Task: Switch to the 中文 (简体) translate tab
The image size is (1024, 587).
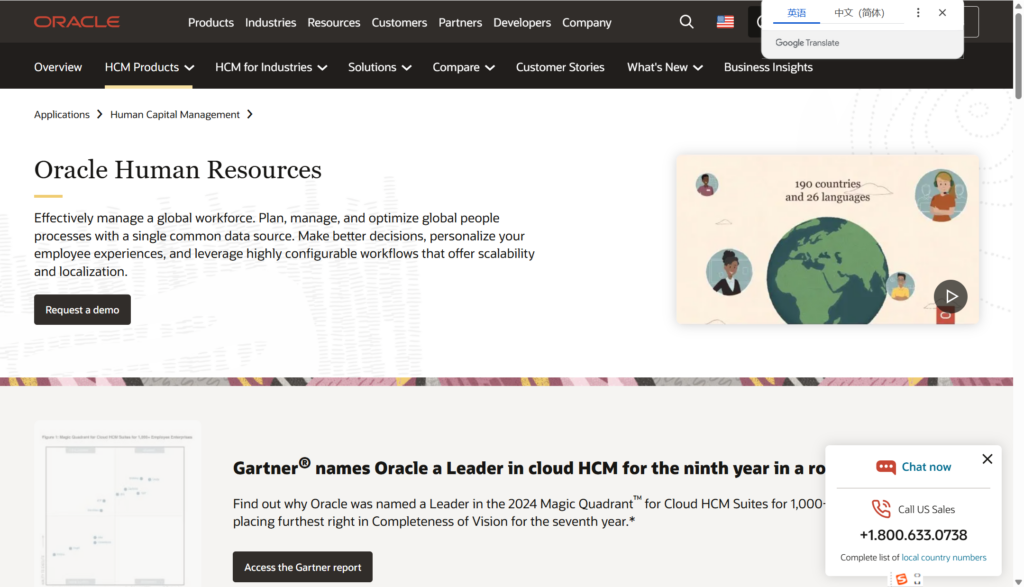Action: [x=859, y=13]
